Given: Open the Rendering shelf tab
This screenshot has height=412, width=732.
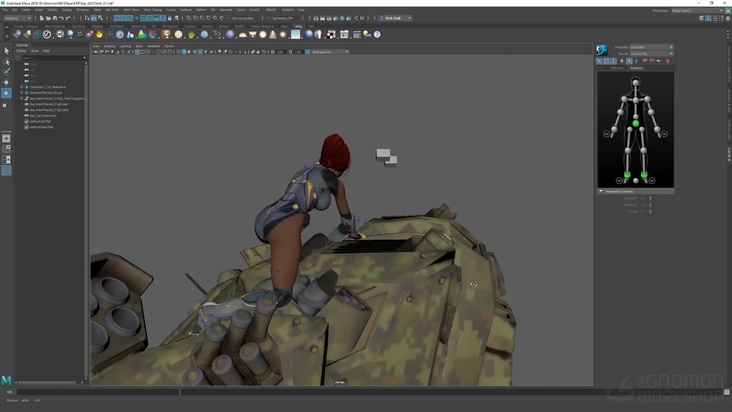Looking at the screenshot, I should [x=138, y=27].
